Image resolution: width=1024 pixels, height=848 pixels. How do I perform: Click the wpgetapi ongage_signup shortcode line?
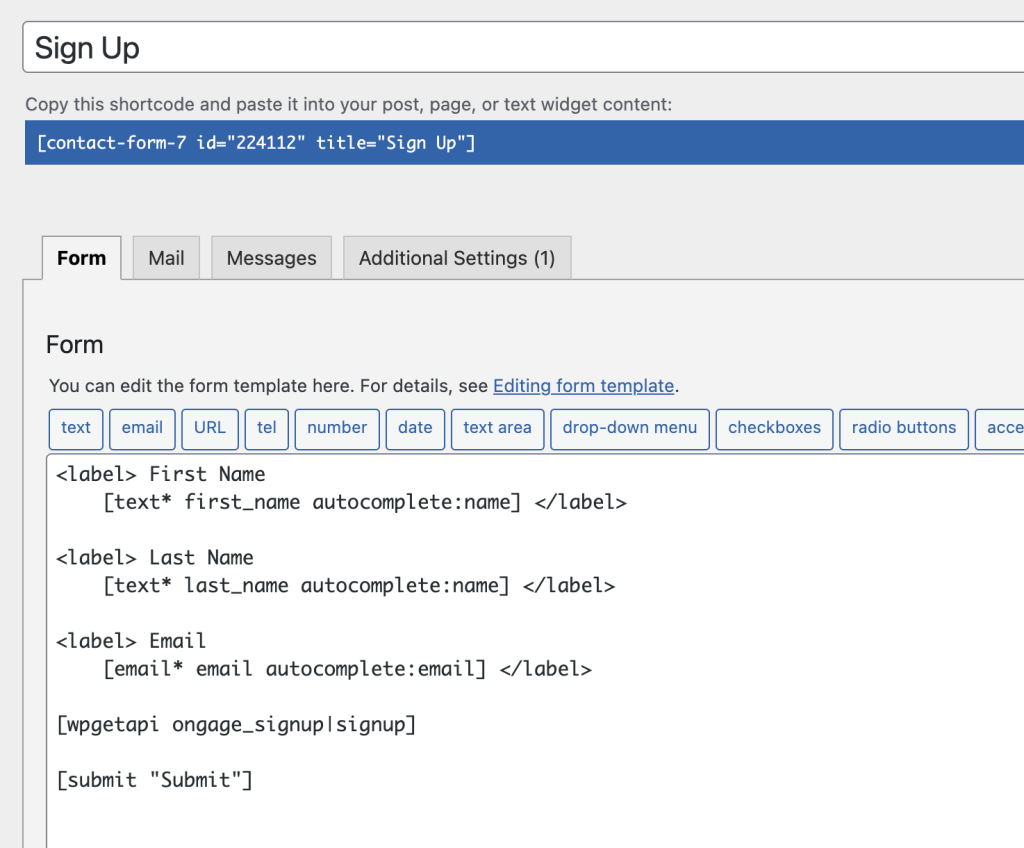(x=237, y=724)
